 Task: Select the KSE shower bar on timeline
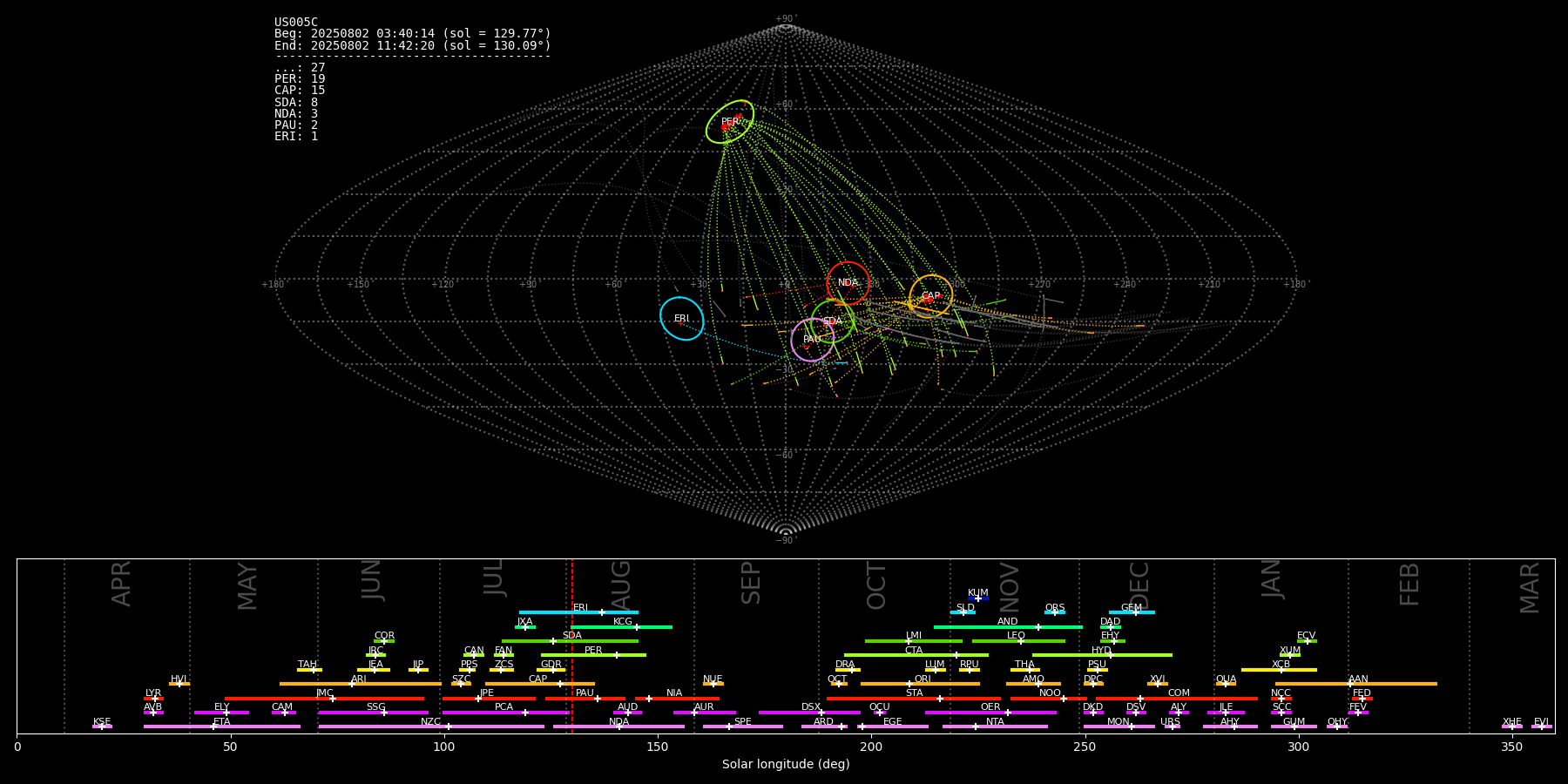[x=102, y=727]
